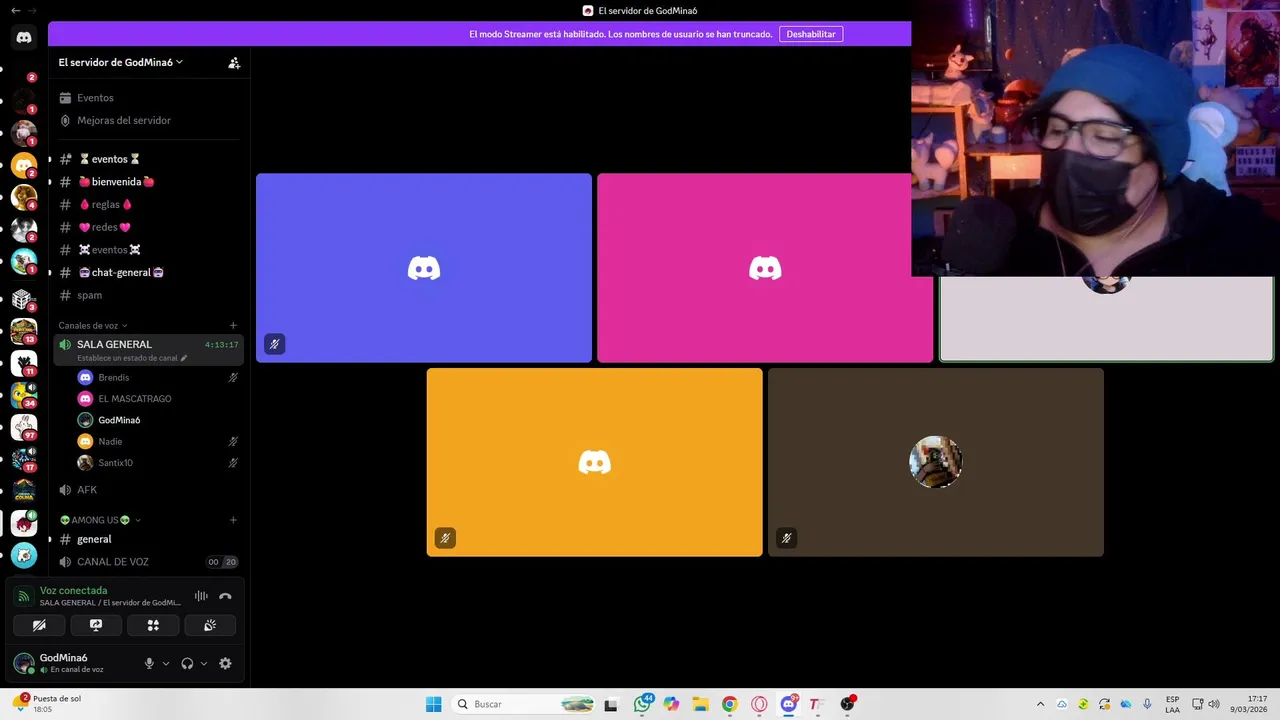Viewport: 1280px width, 720px height.
Task: Open headphones output options chevron
Action: [204, 663]
